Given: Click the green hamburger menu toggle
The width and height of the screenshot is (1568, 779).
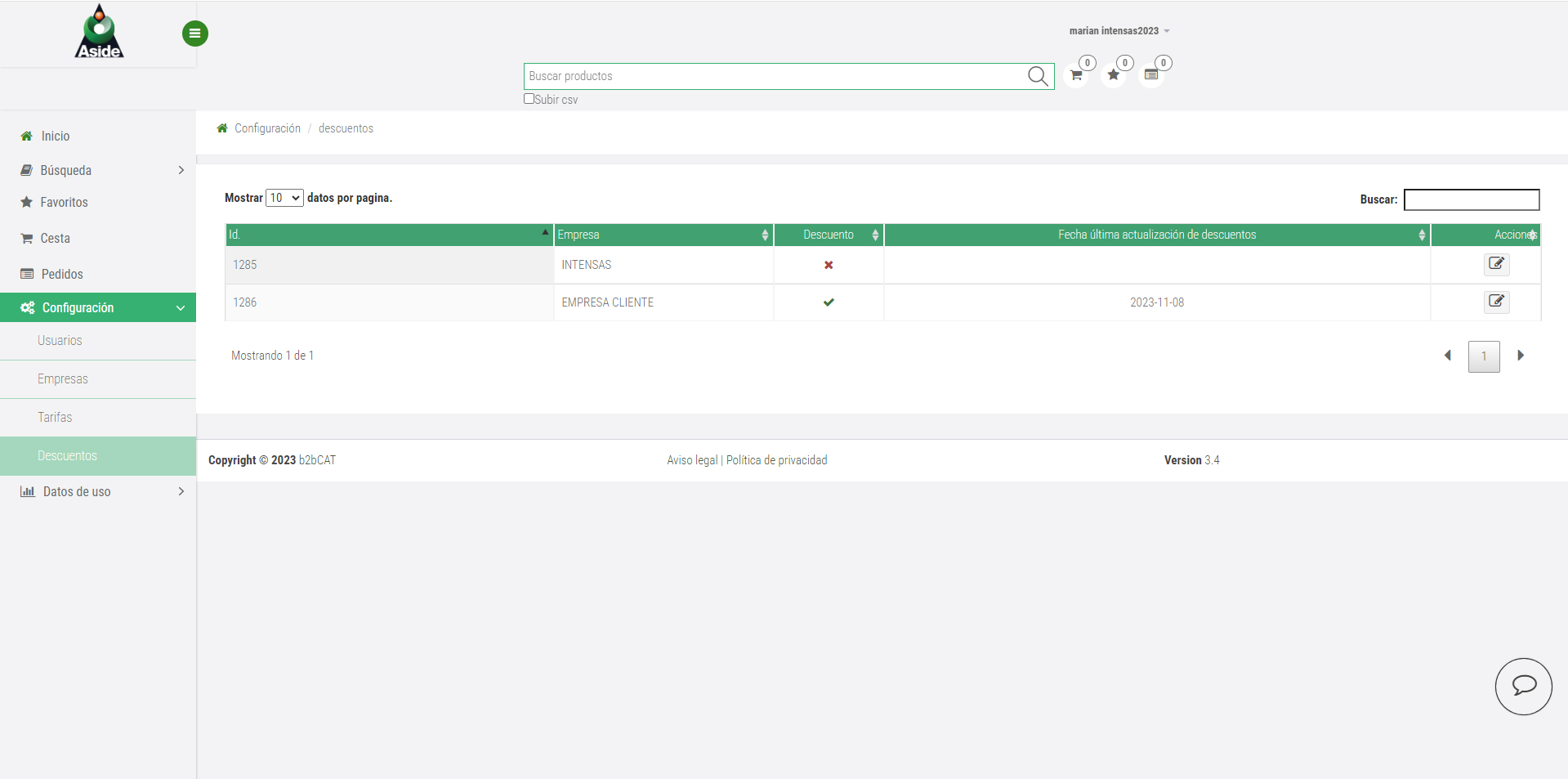Looking at the screenshot, I should 194,34.
